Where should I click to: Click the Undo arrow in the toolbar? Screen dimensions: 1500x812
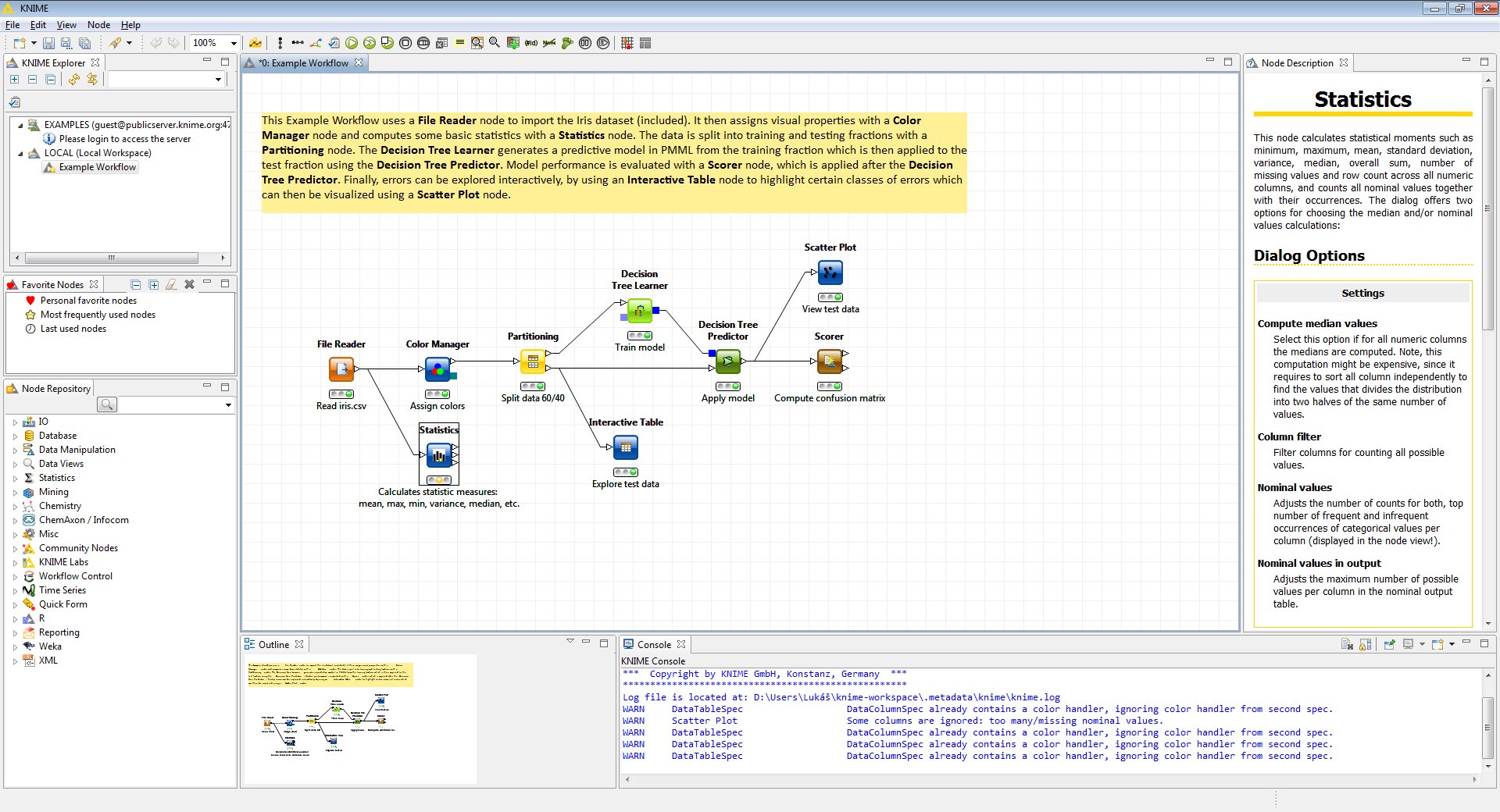coord(155,43)
